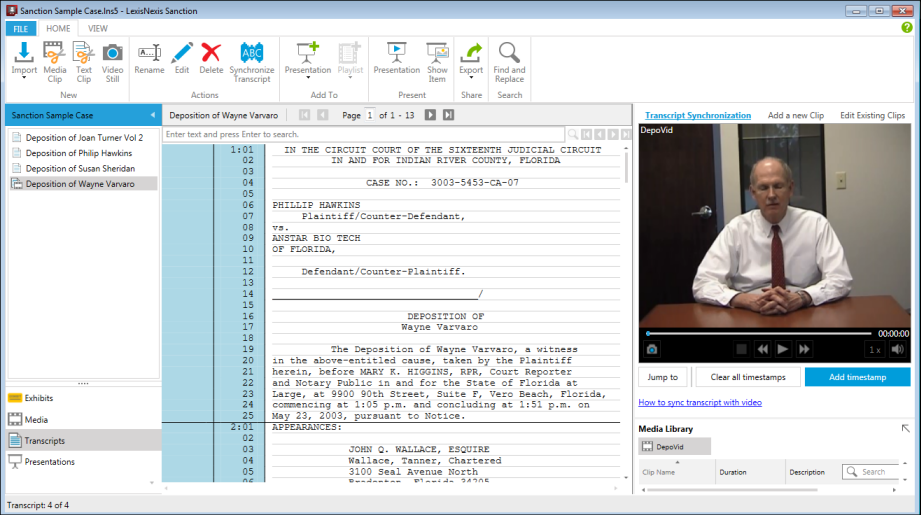Sort by Duration column header
Image resolution: width=921 pixels, height=515 pixels.
pos(750,472)
